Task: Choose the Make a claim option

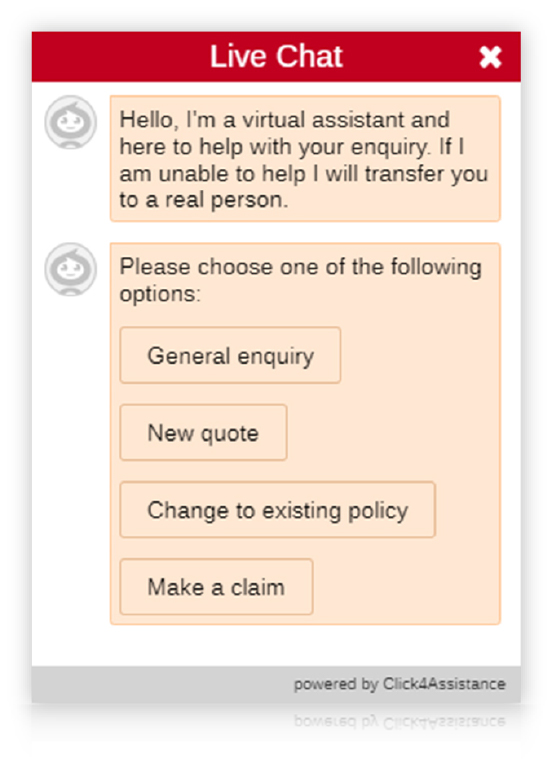Action: (216, 586)
